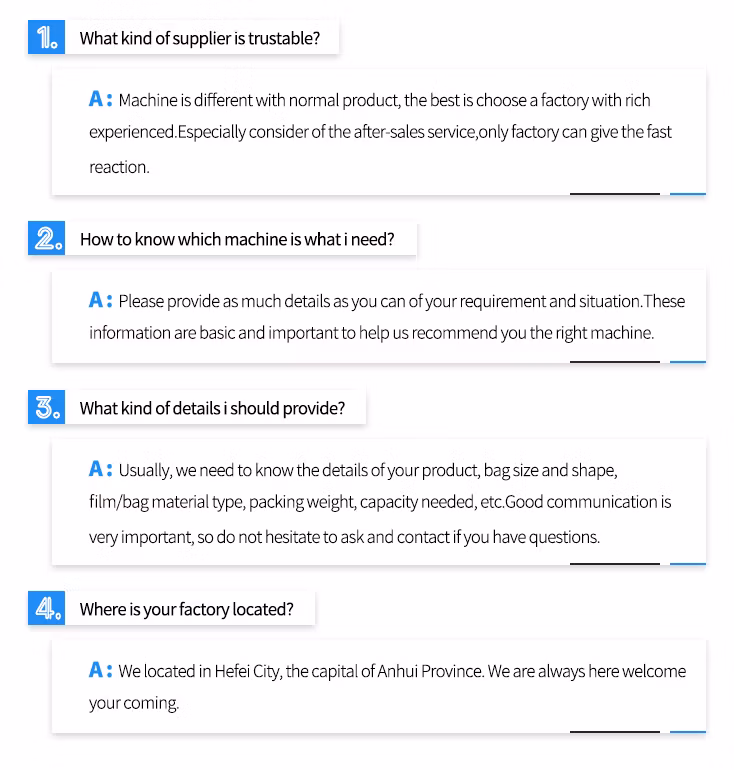The width and height of the screenshot is (734, 770).
Task: Expand 'How to know which machine' question
Action: [x=237, y=239]
